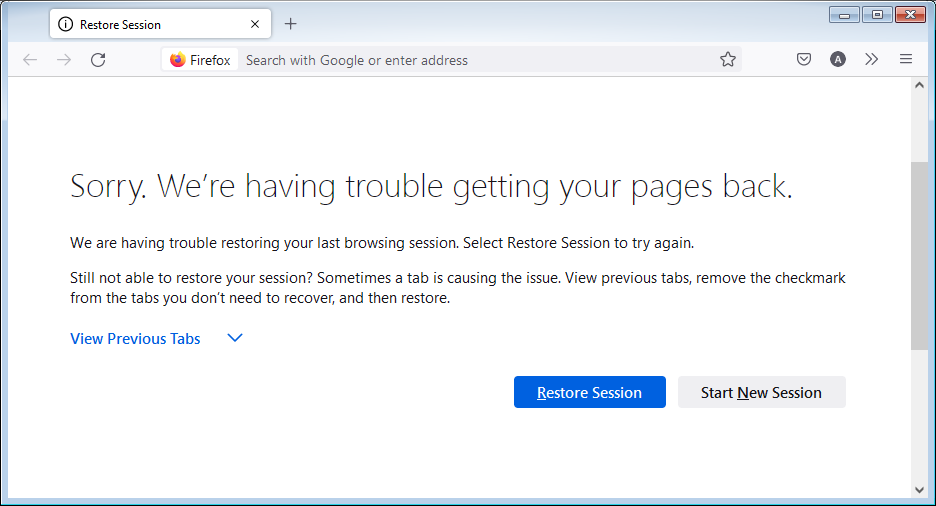This screenshot has width=936, height=506.
Task: Click the View Previous Tabs link
Action: click(x=135, y=339)
